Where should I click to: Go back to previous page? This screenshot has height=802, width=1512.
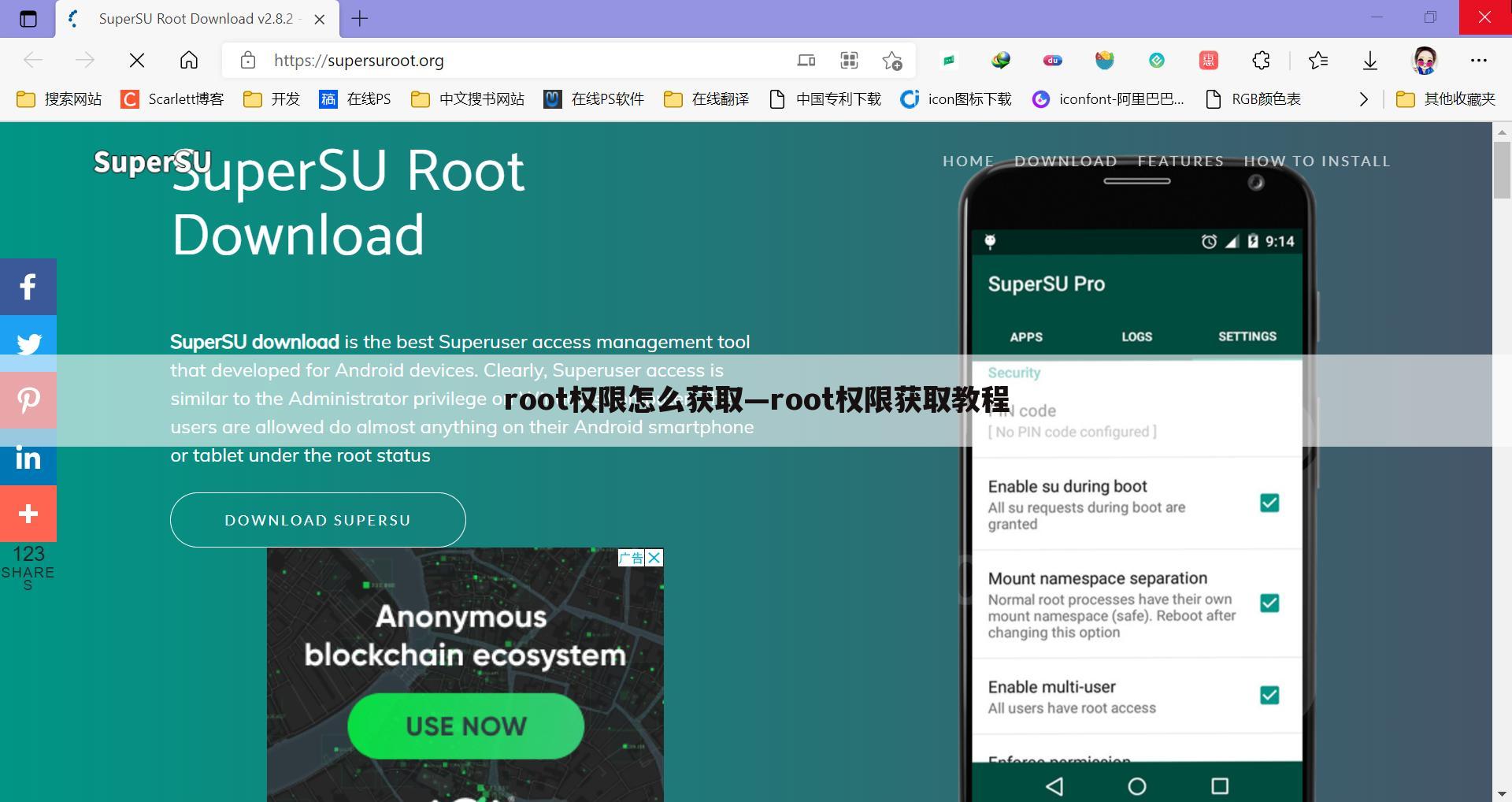click(x=33, y=60)
